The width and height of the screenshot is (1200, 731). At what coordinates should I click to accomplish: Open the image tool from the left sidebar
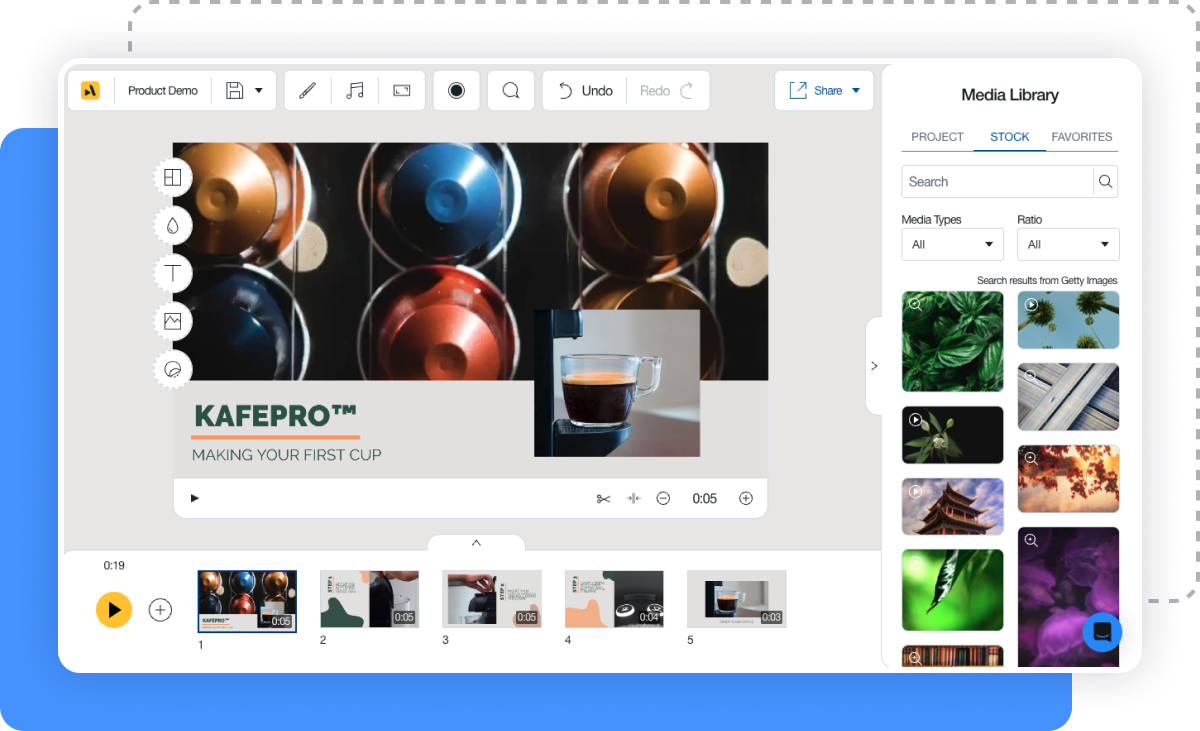click(x=172, y=321)
